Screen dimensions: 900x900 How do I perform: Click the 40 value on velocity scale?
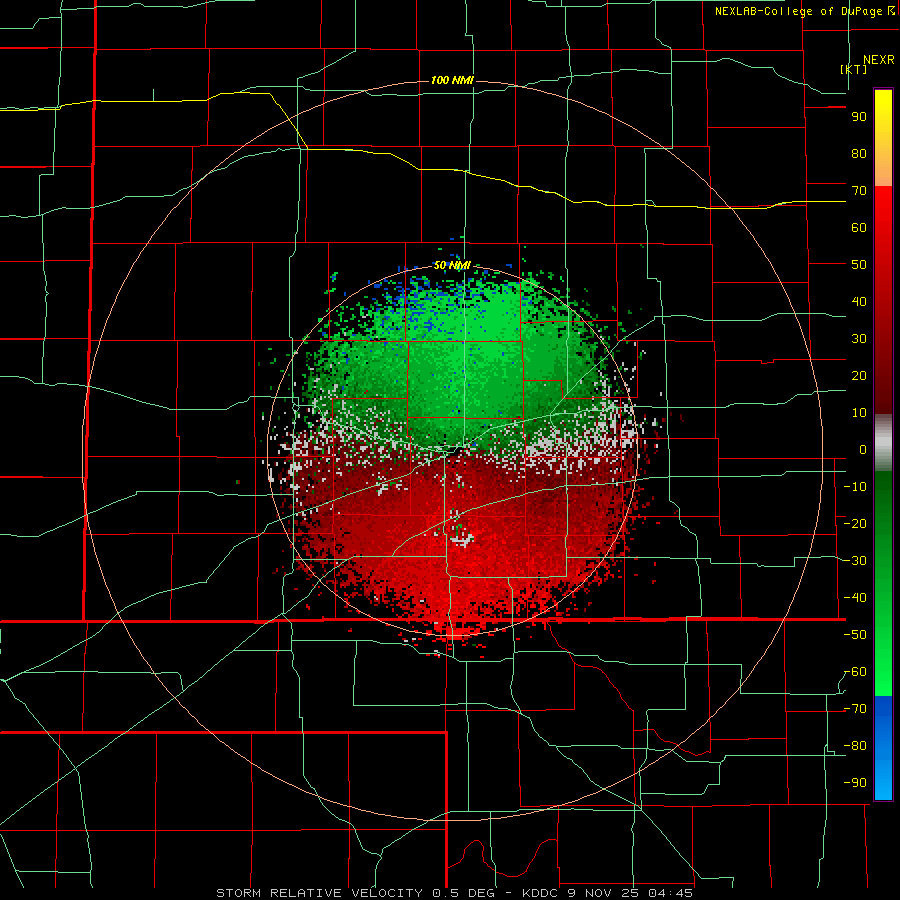click(x=859, y=301)
